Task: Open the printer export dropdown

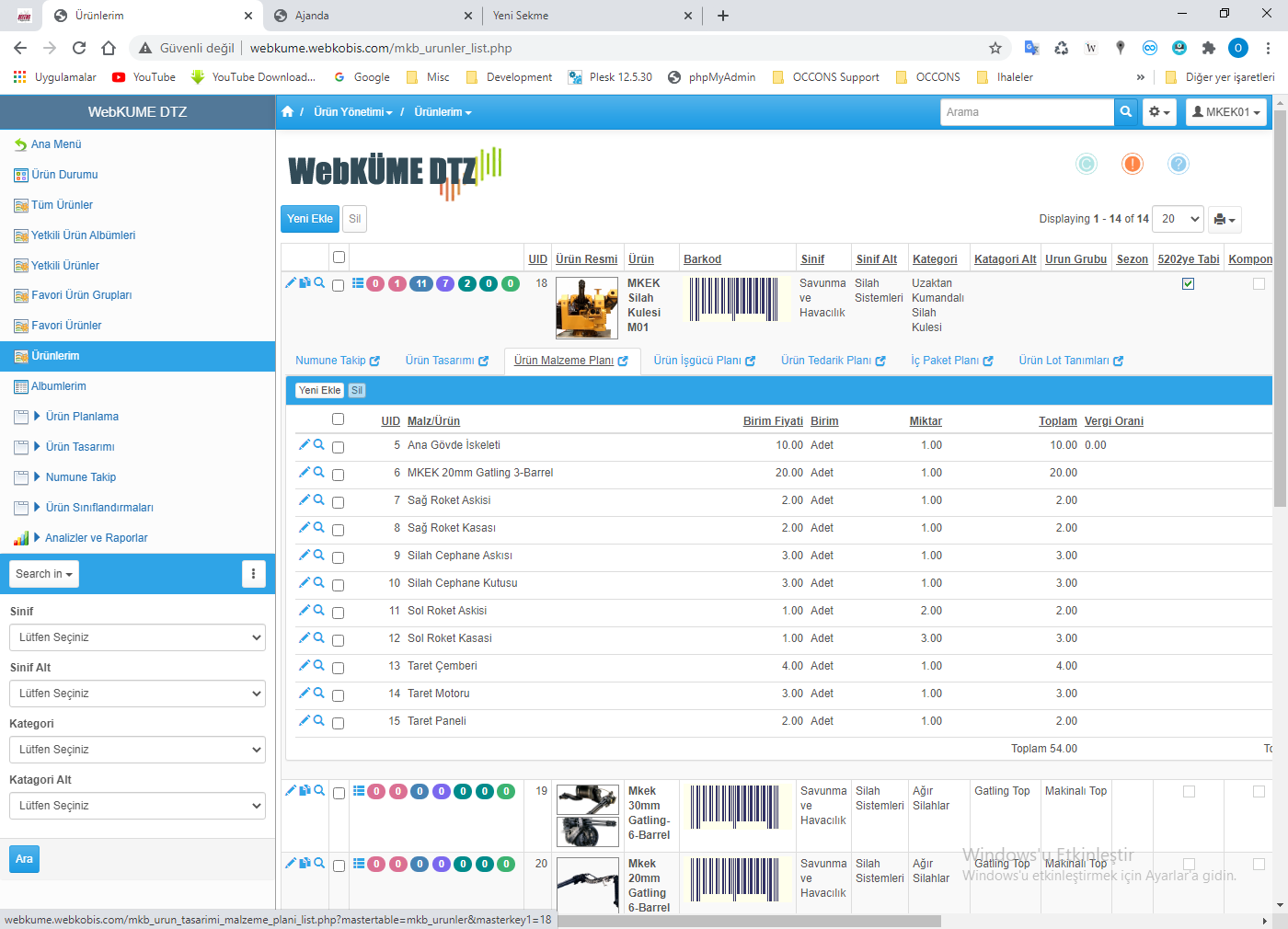Action: click(x=1225, y=219)
